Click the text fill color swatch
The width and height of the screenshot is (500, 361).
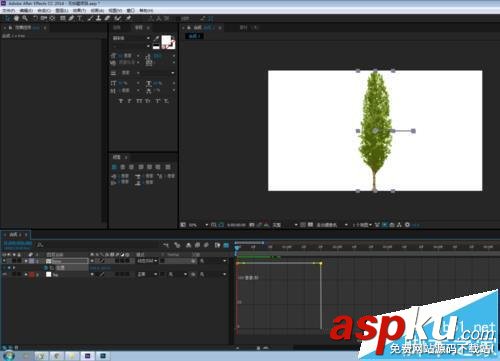click(x=166, y=41)
